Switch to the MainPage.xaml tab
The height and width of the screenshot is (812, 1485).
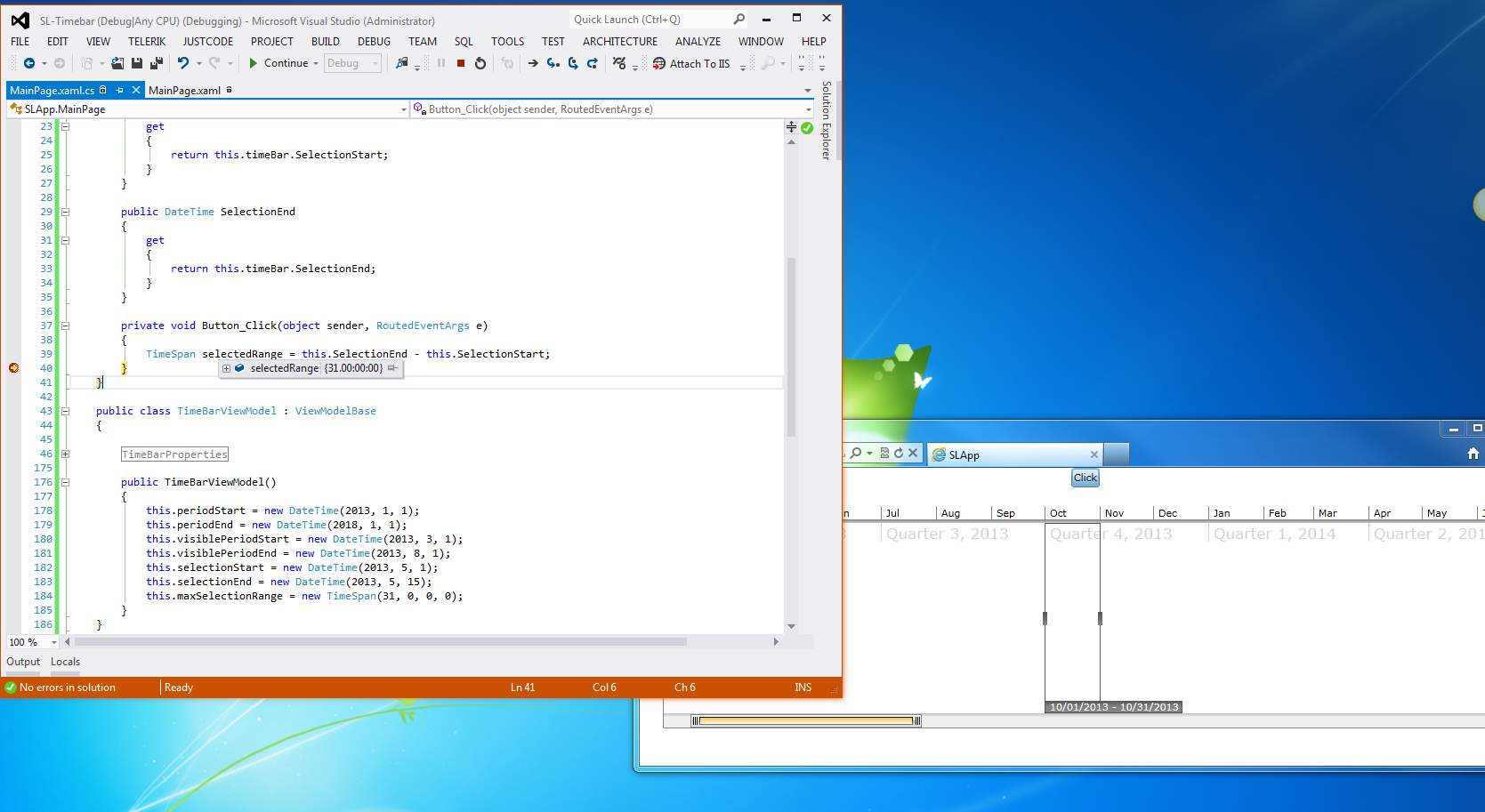pyautogui.click(x=184, y=90)
